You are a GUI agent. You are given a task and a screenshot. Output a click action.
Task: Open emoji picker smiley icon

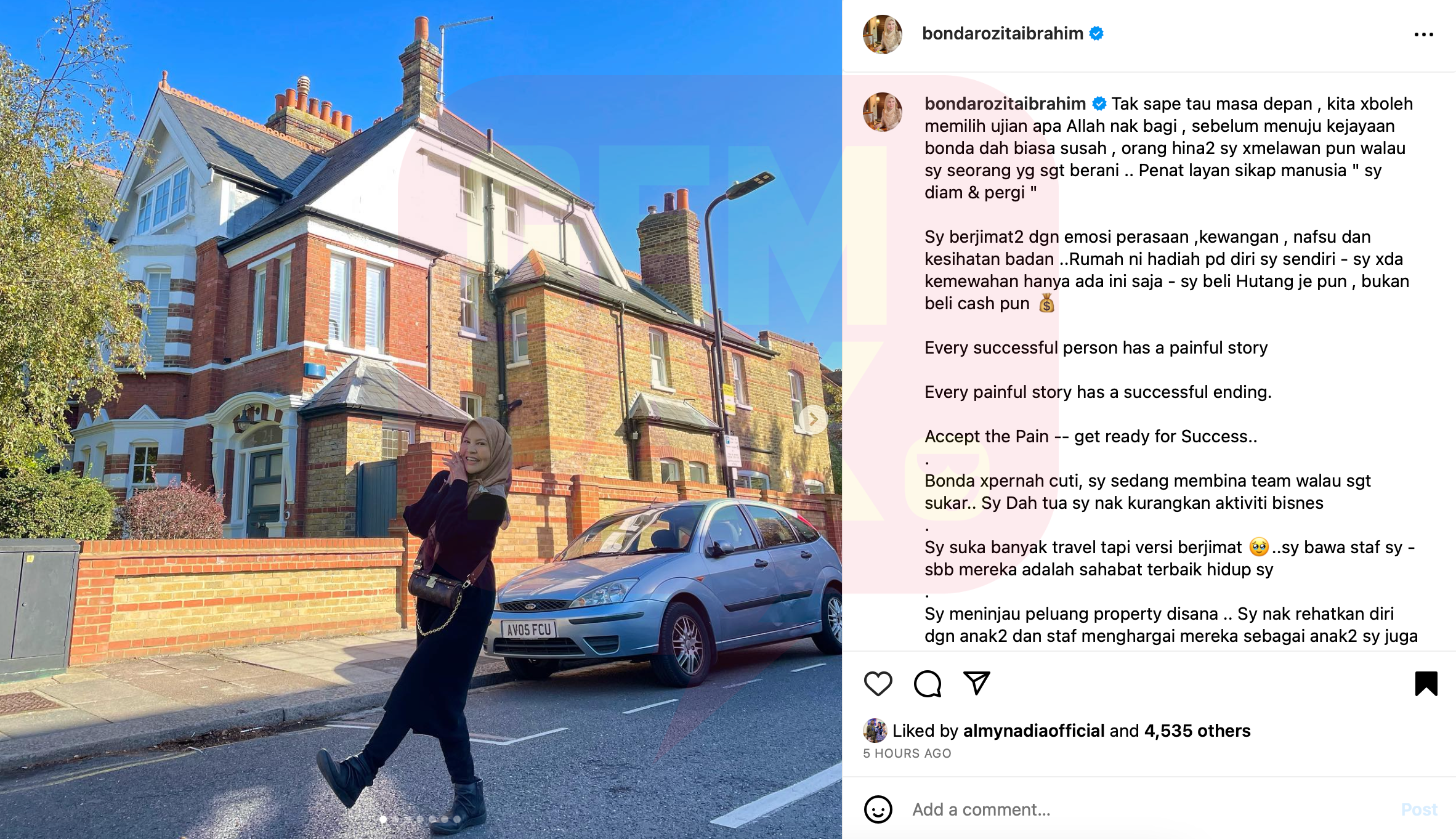click(878, 809)
